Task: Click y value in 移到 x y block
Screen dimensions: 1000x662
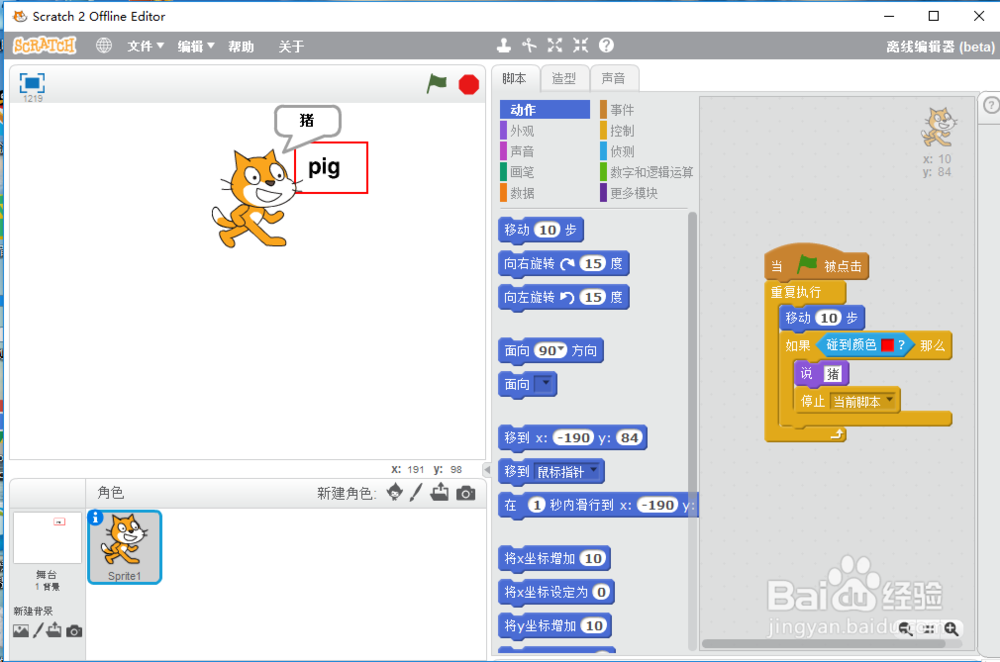Action: point(629,438)
